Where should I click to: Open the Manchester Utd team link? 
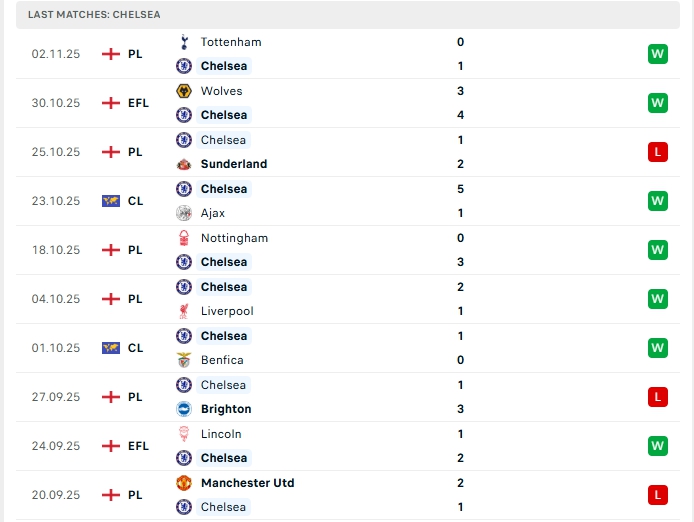coord(247,483)
